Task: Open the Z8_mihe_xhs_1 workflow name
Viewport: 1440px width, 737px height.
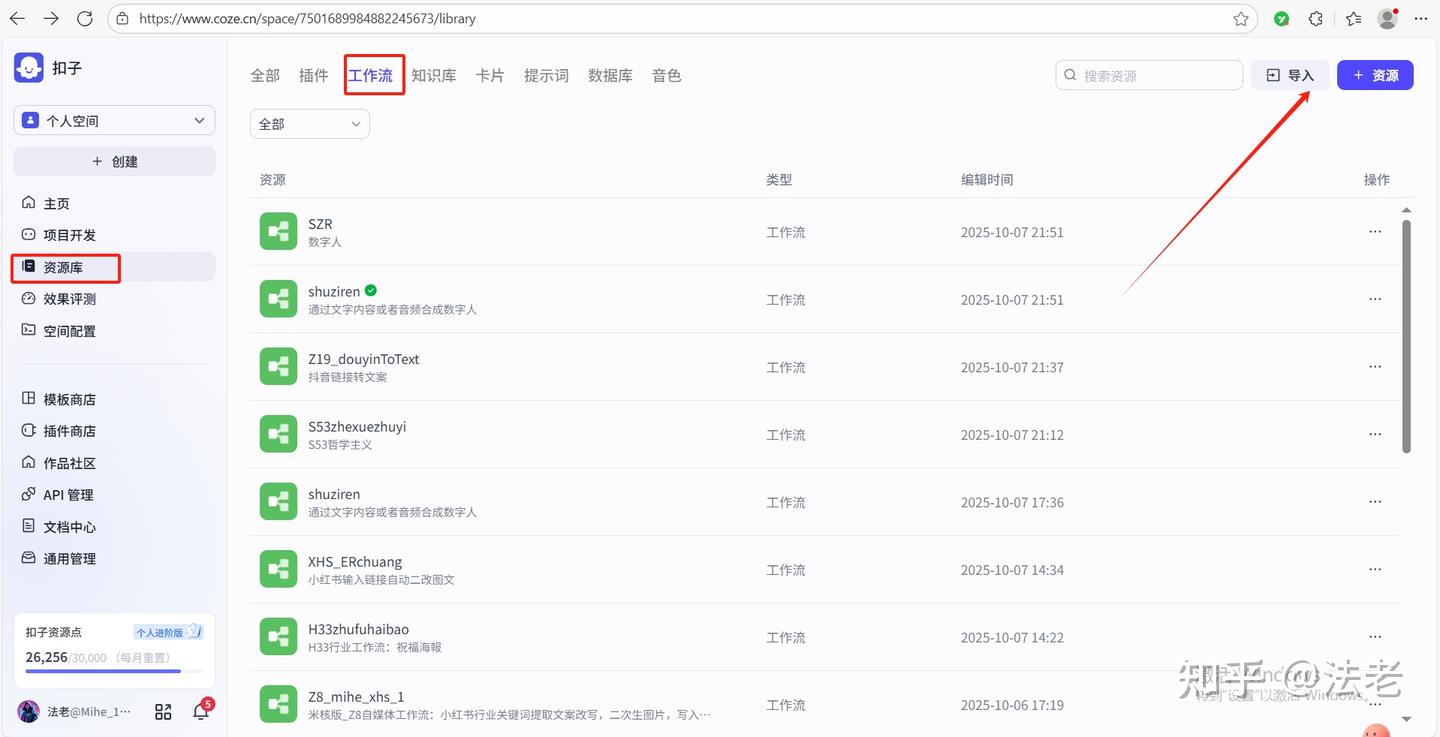Action: tap(356, 697)
